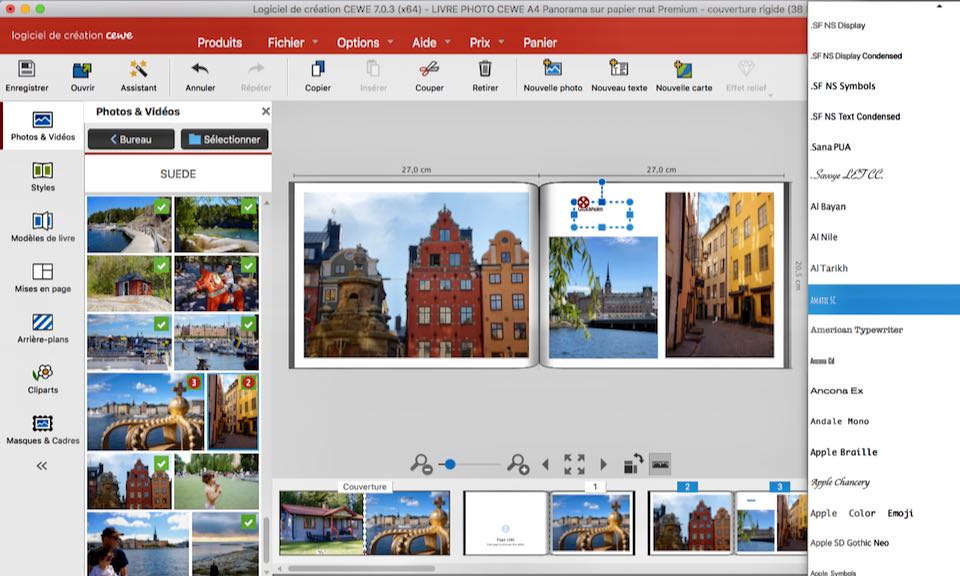Fit the page spread to the window
Image resolution: width=960 pixels, height=576 pixels.
click(574, 464)
